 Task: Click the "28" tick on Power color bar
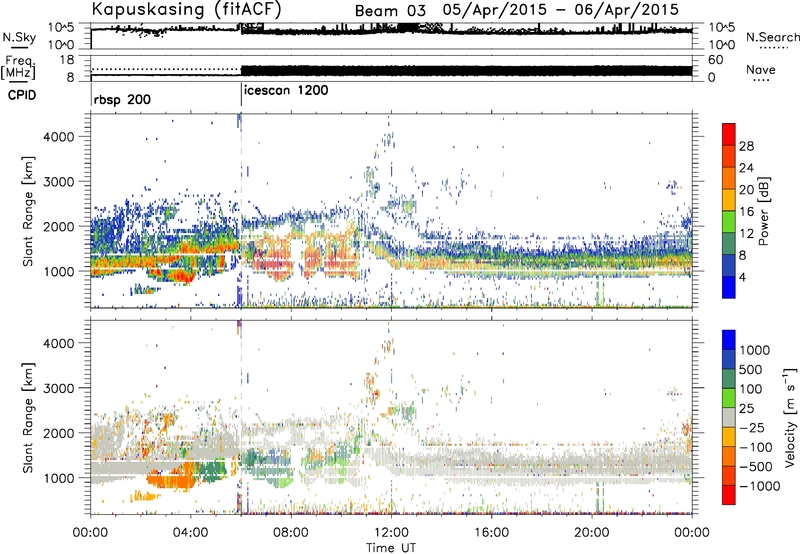pyautogui.click(x=746, y=146)
